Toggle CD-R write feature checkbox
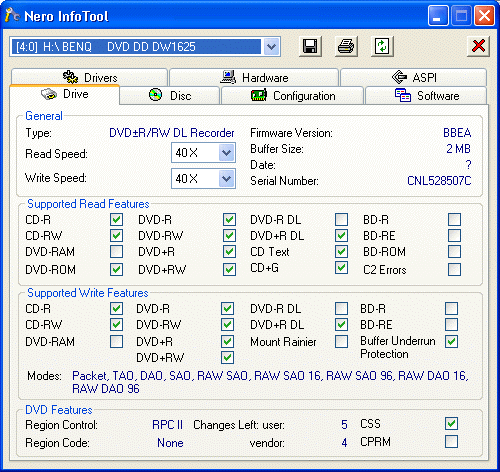Screen dimensions: 500x472 click(116, 309)
